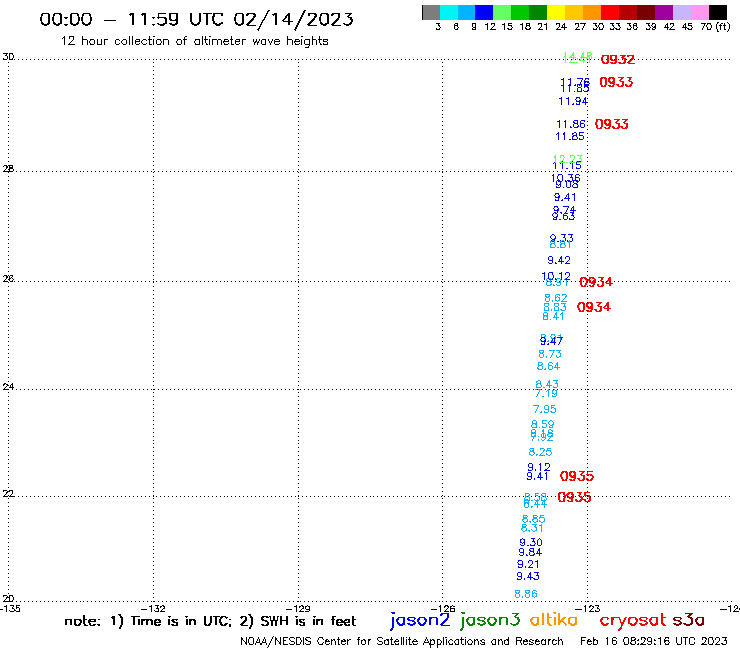
Task: Select the yellow swatch in the wave height legend
Action: (x=556, y=12)
